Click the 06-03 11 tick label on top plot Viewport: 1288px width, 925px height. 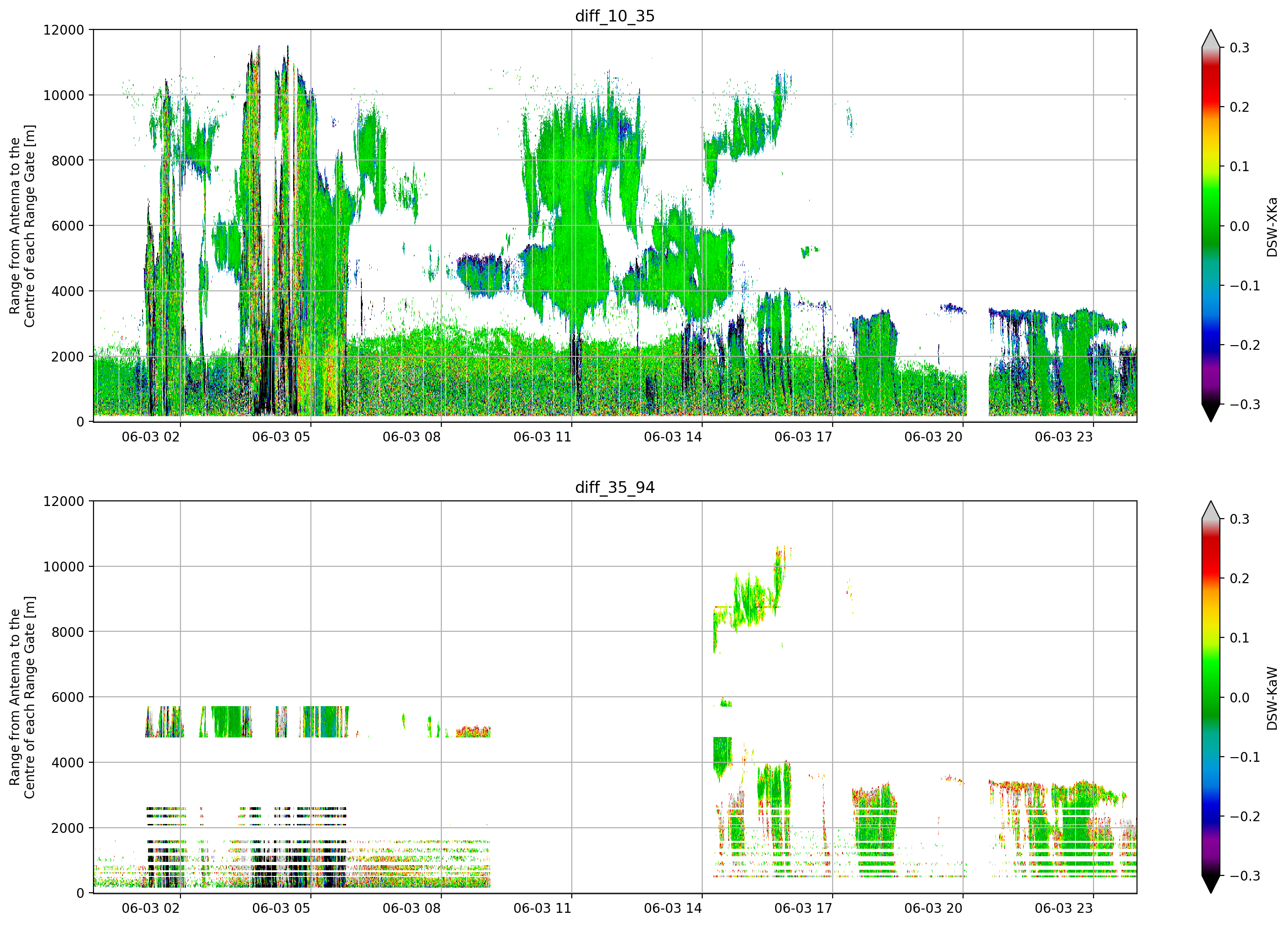tap(542, 437)
